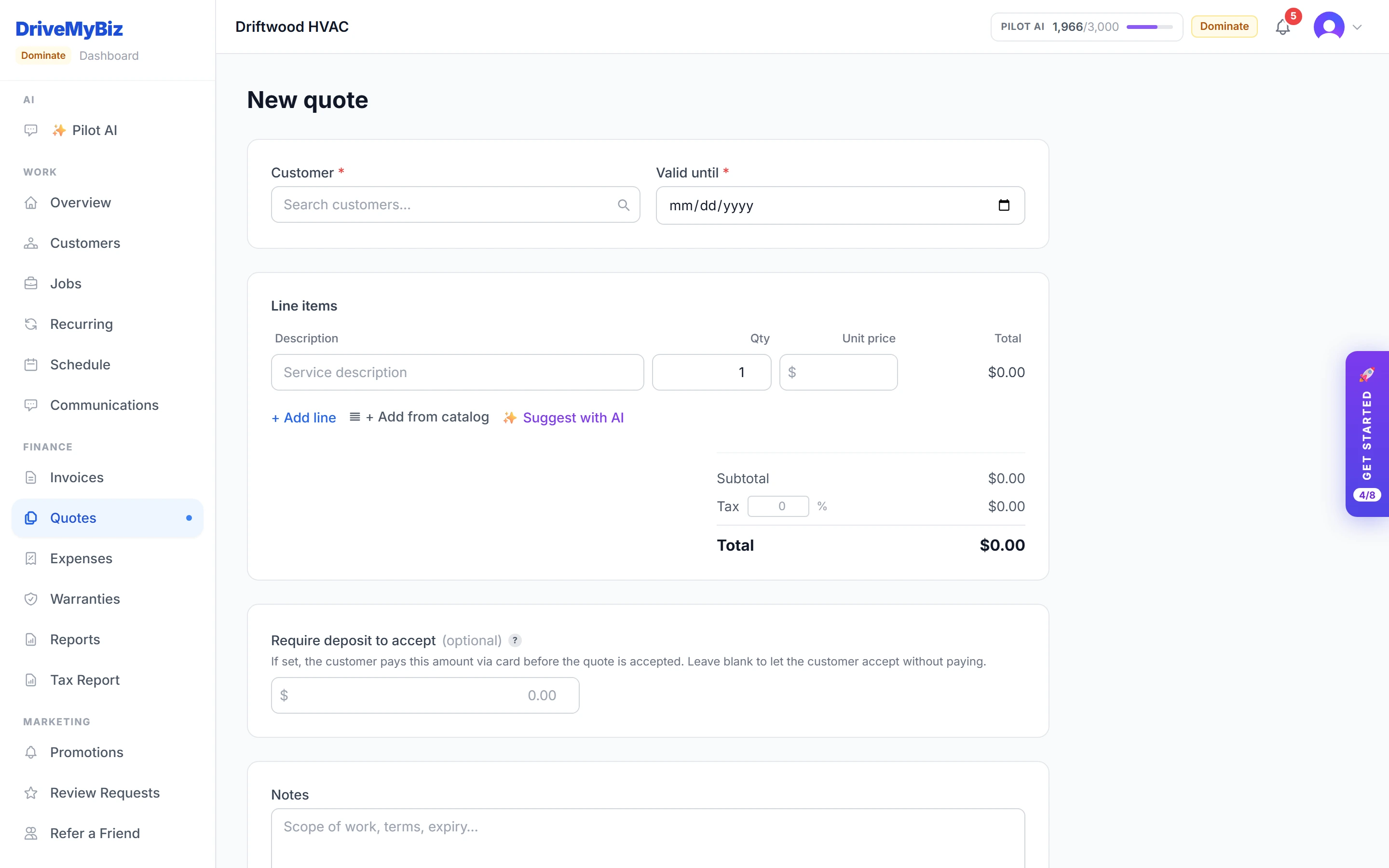Open notifications bell with 5 badge
The height and width of the screenshot is (868, 1389).
point(1283,27)
